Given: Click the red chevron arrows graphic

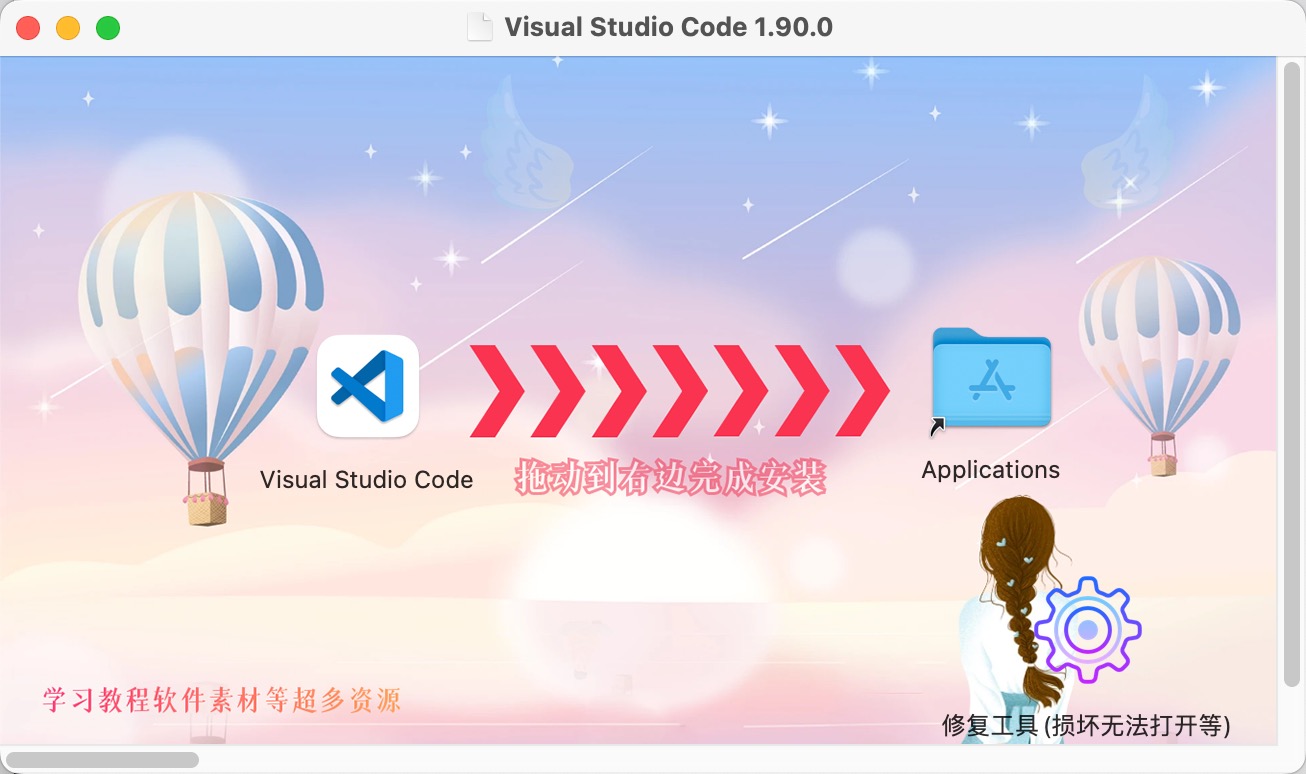Looking at the screenshot, I should [679, 390].
